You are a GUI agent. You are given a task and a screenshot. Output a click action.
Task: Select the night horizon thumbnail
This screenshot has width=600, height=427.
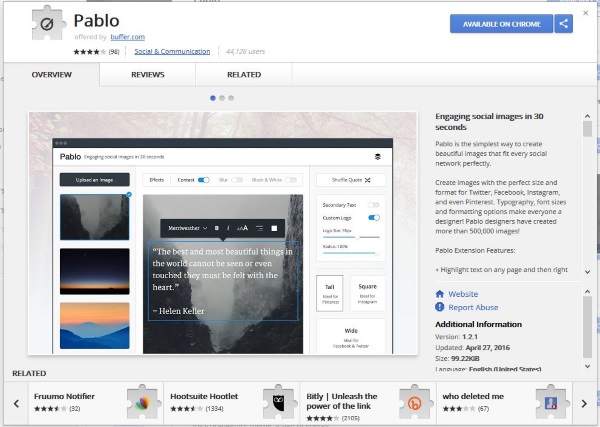(95, 271)
